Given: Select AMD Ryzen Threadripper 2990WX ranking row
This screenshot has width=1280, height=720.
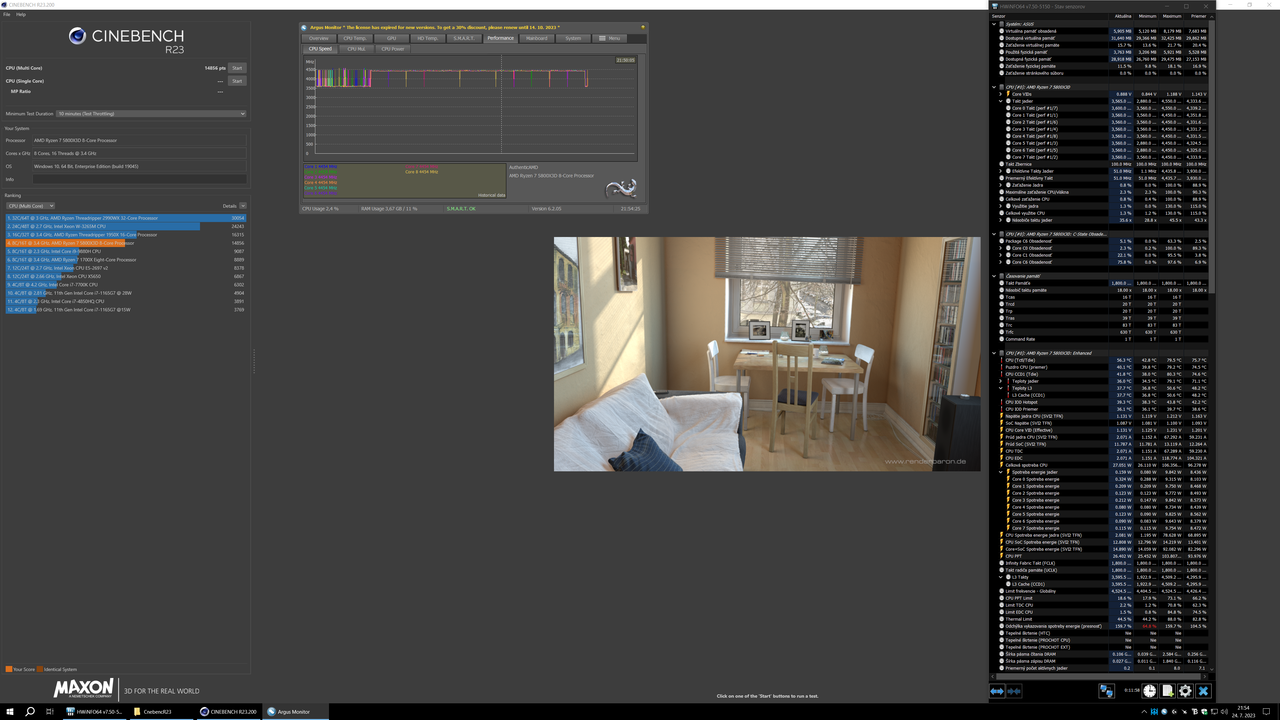Looking at the screenshot, I should coord(126,218).
